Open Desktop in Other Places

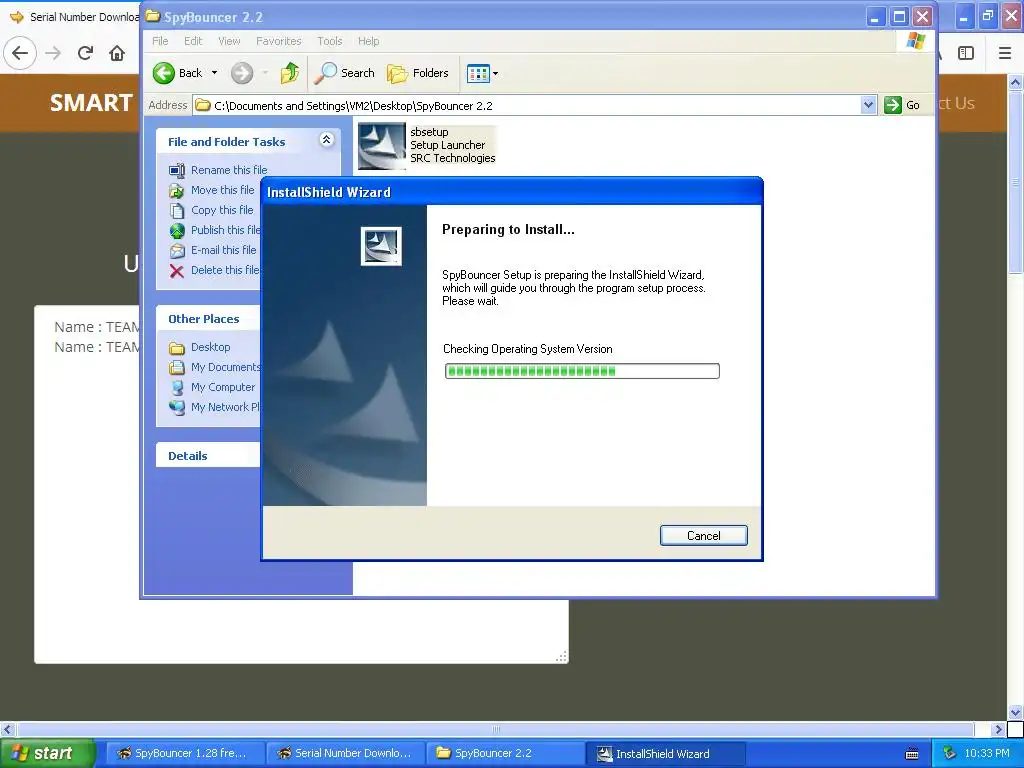[x=210, y=347]
